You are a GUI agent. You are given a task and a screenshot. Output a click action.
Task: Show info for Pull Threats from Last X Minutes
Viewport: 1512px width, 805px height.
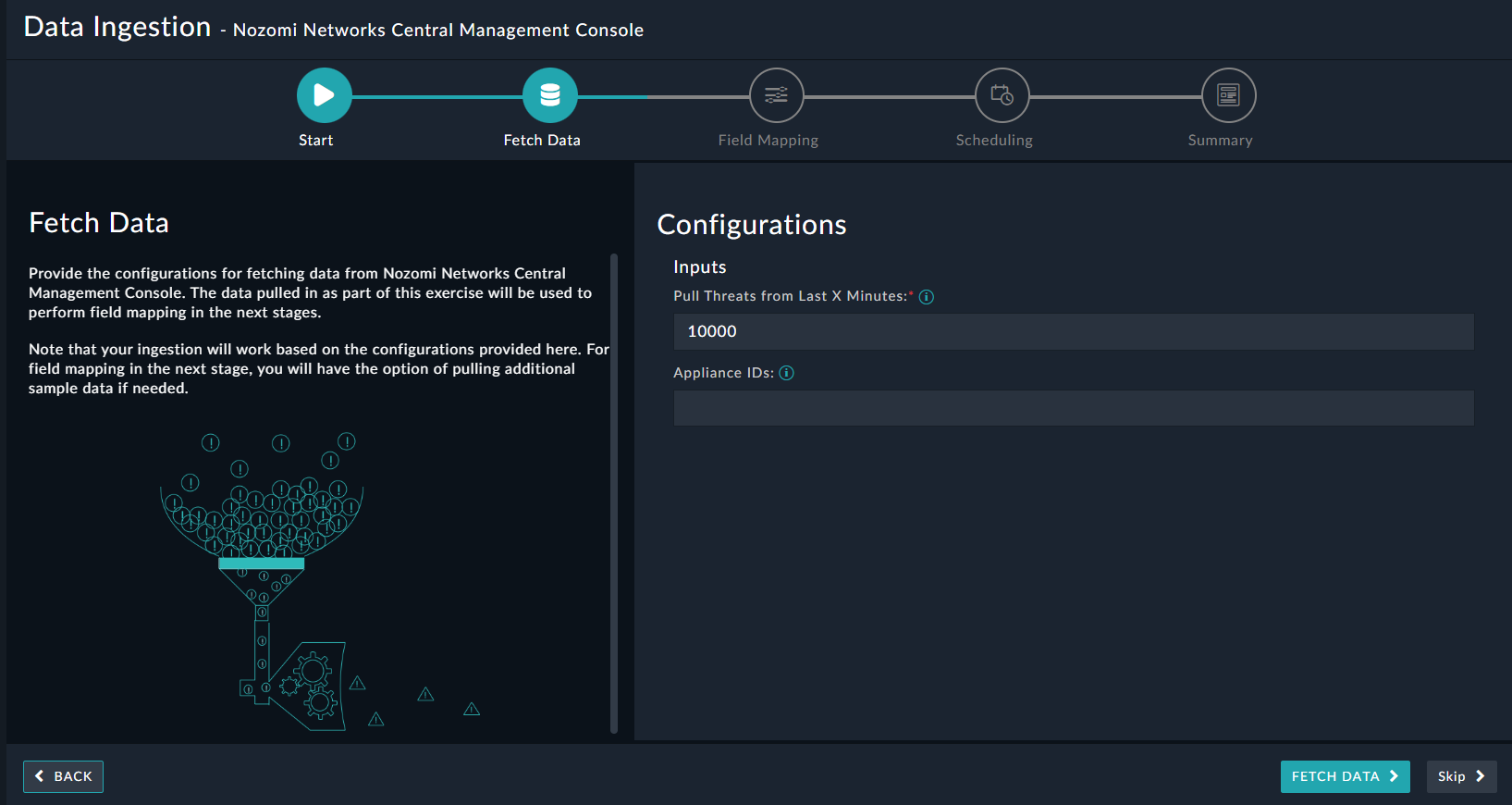pyautogui.click(x=927, y=297)
